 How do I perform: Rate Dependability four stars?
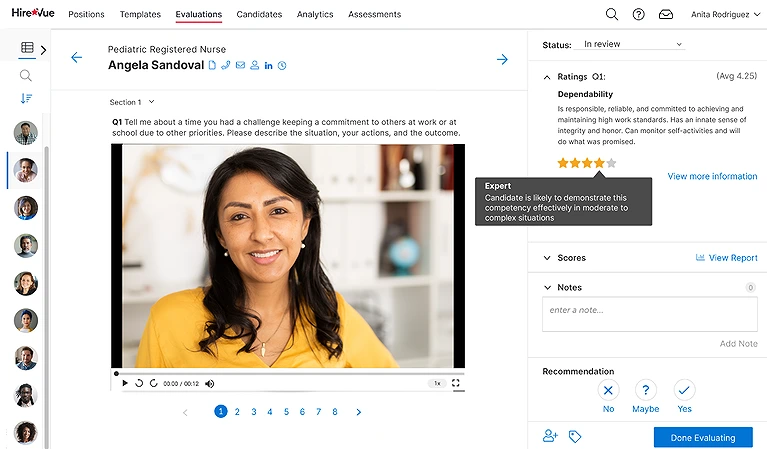pyautogui.click(x=599, y=163)
